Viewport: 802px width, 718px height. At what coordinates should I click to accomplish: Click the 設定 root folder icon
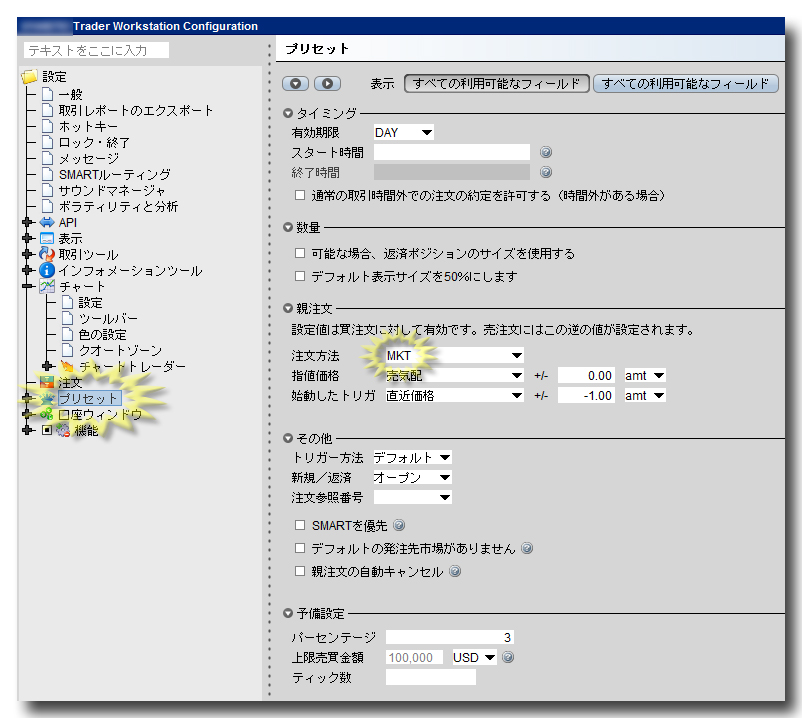click(x=30, y=77)
